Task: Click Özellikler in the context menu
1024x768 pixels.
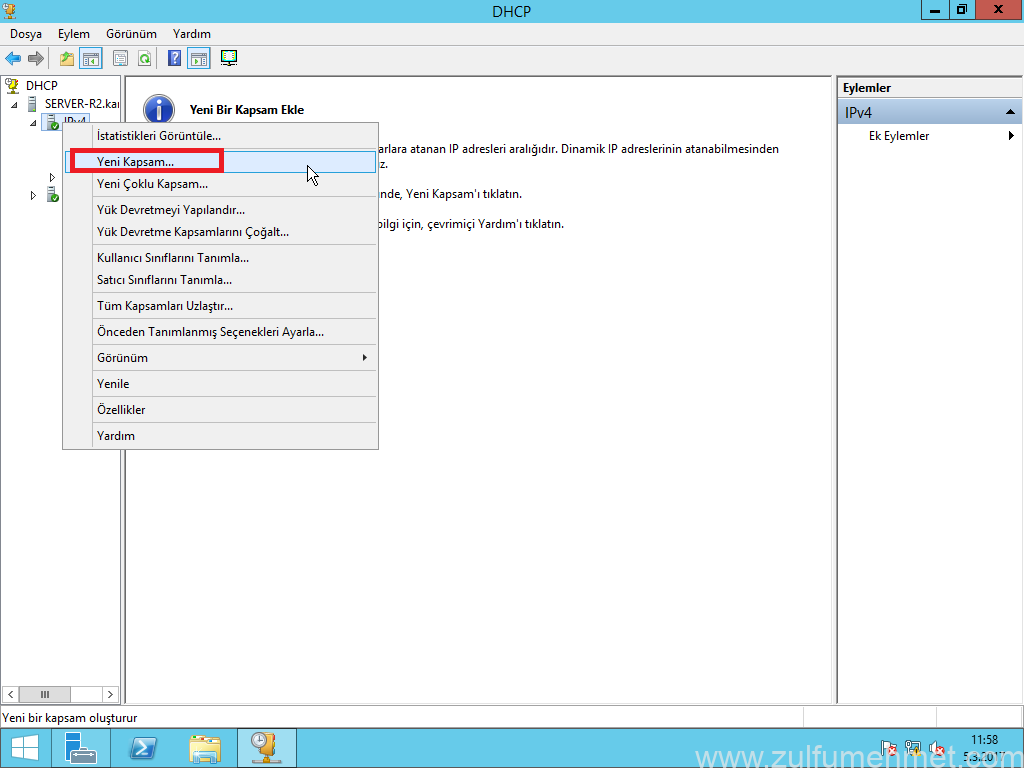Action: [x=121, y=410]
